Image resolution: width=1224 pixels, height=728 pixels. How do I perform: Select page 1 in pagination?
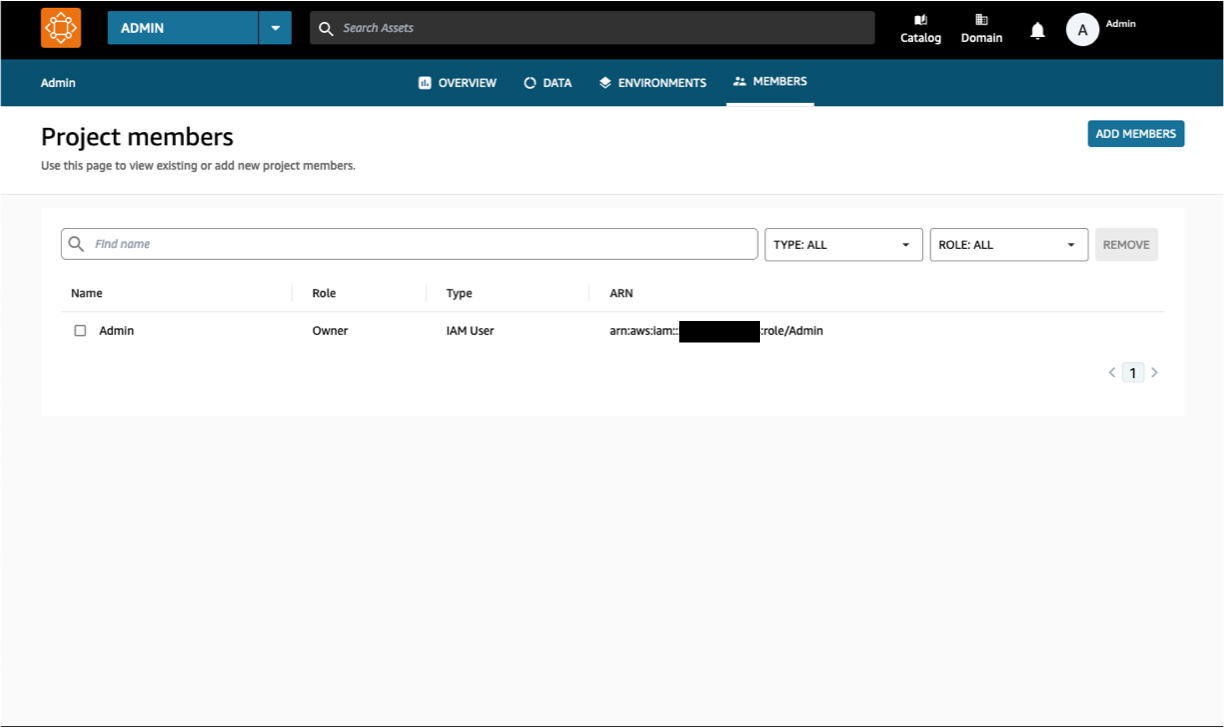1133,373
